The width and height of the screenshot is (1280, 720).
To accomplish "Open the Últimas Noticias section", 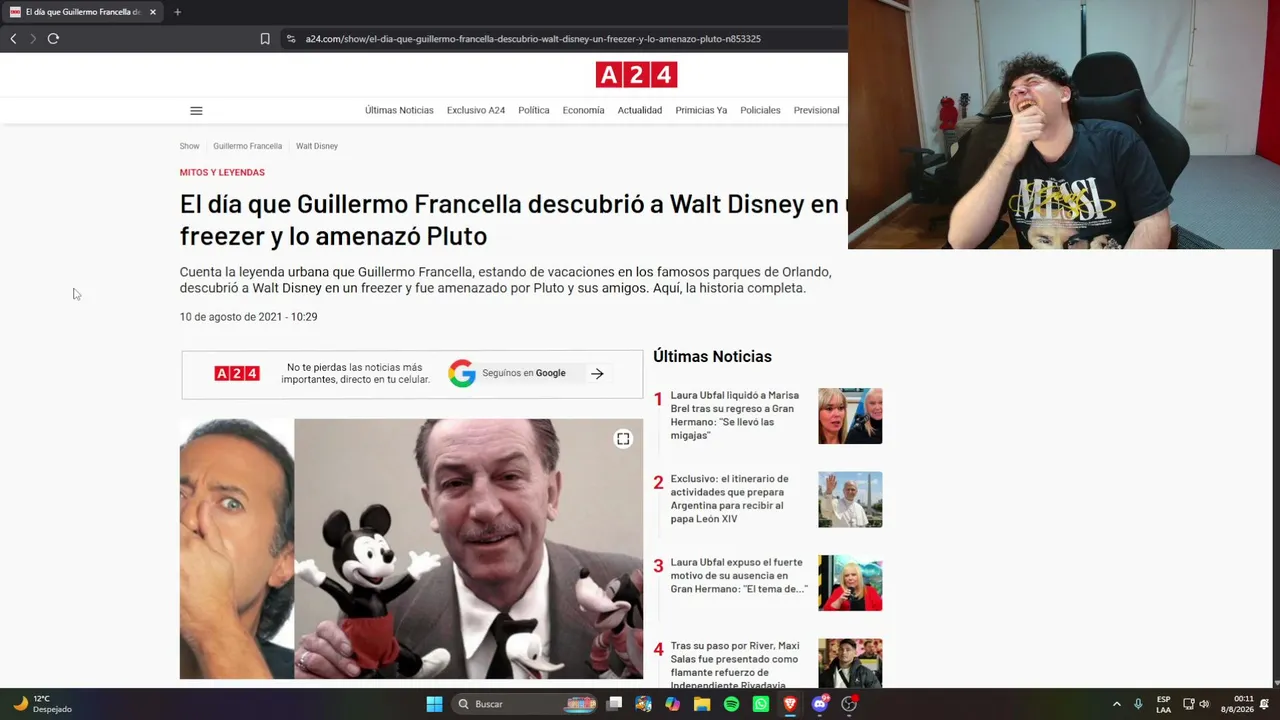I will coord(399,110).
